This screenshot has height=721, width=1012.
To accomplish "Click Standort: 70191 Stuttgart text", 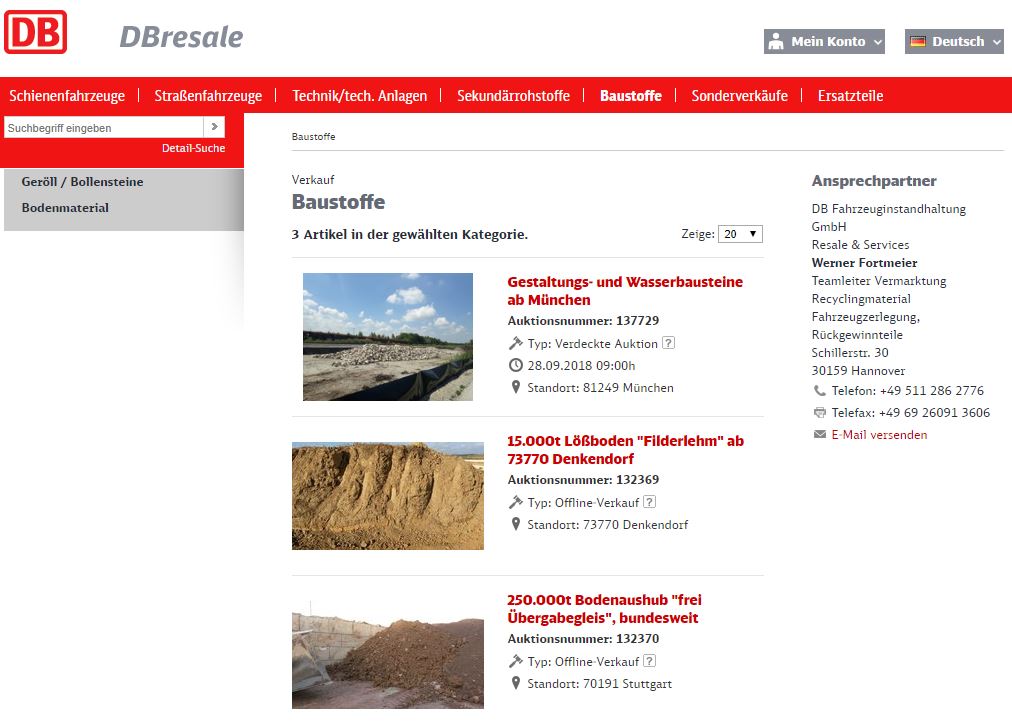I will pos(600,683).
